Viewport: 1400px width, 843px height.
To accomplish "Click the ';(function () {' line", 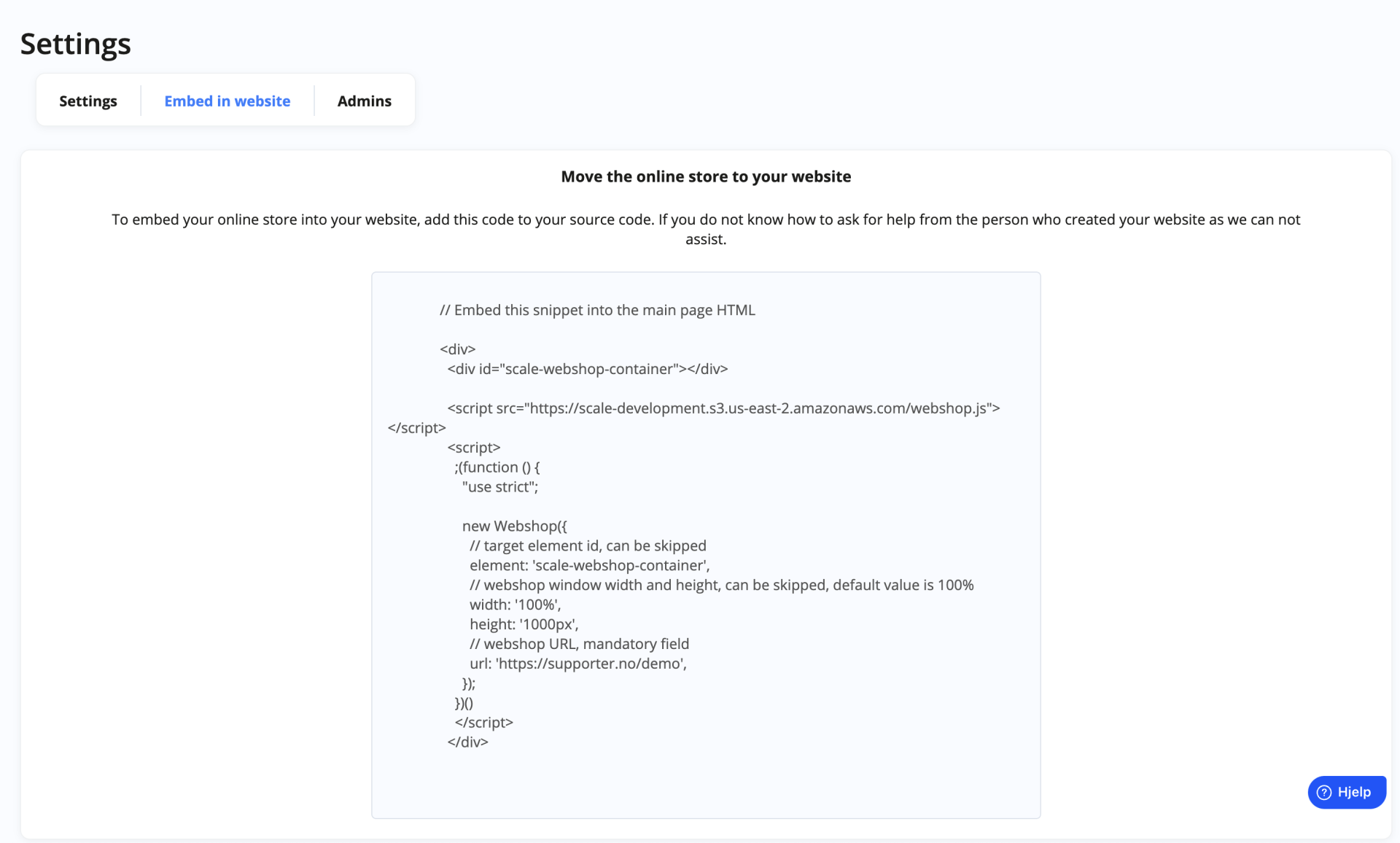I will pyautogui.click(x=497, y=467).
